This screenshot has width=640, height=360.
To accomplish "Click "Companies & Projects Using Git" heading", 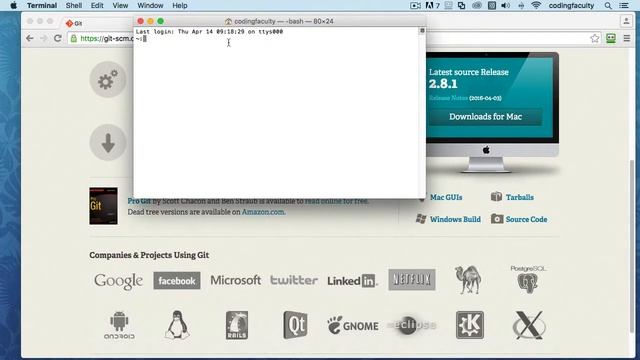I will pos(149,255).
